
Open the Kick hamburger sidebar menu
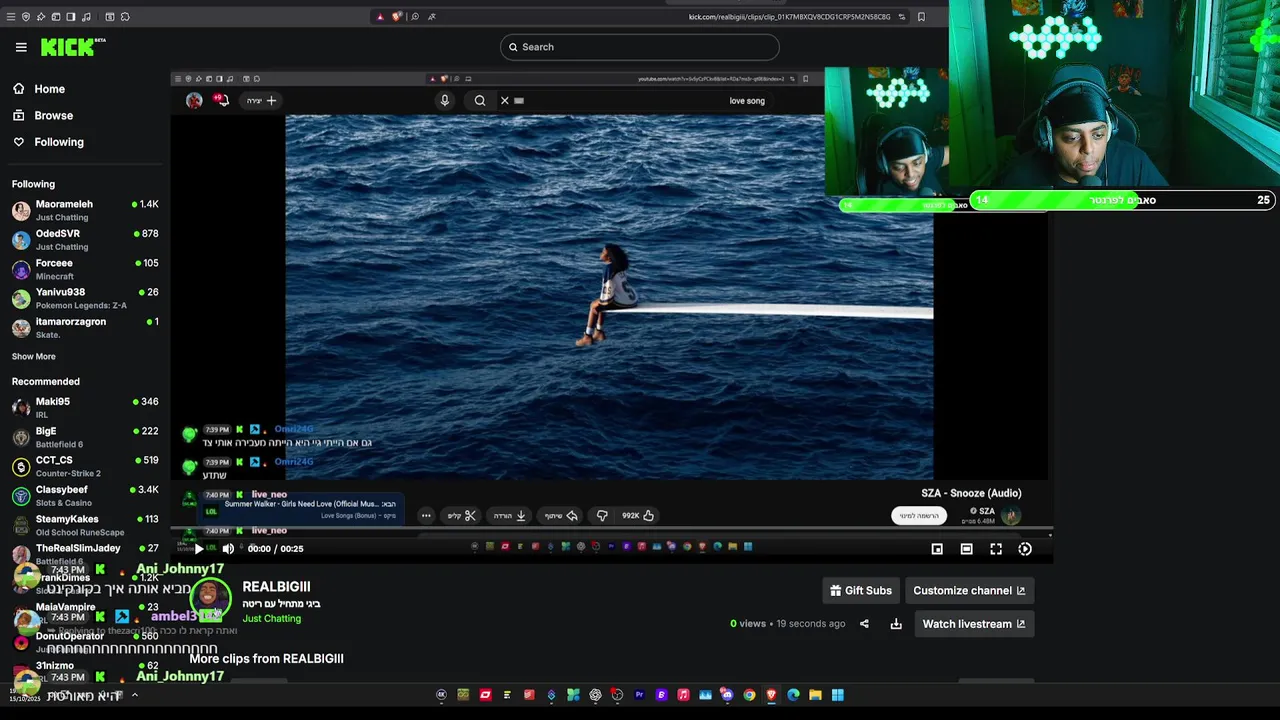pos(21,47)
